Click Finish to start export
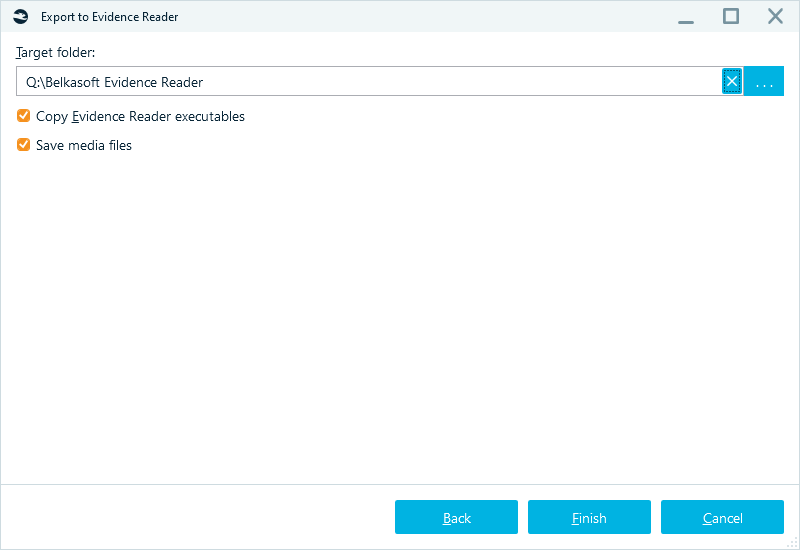 point(589,517)
